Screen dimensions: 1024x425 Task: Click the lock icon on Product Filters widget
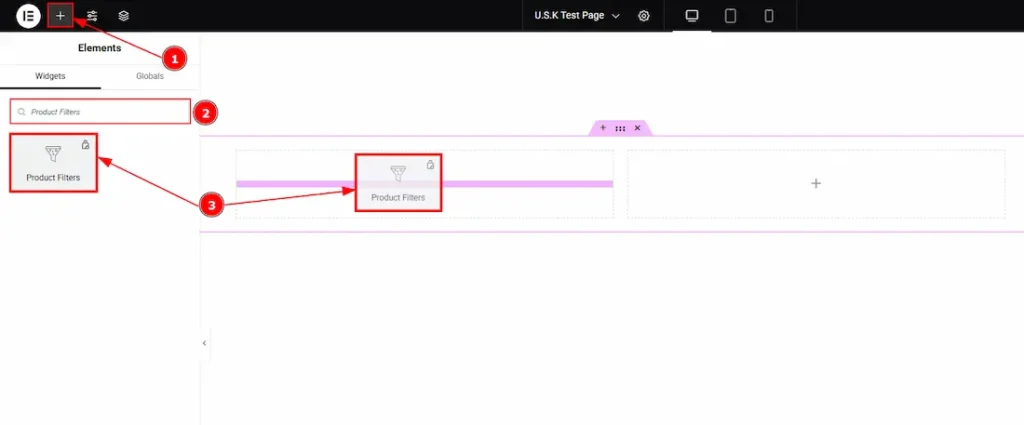click(x=85, y=145)
